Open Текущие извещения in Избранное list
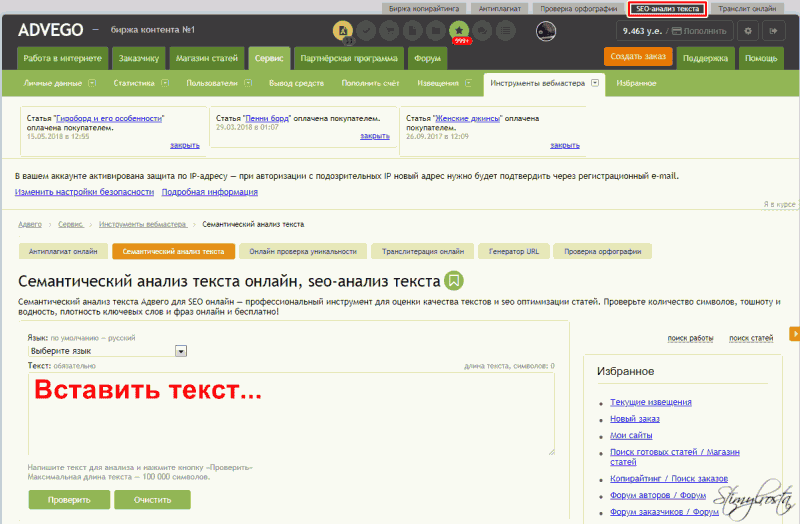Screen dimensions: 800x524 pyautogui.click(x=651, y=402)
